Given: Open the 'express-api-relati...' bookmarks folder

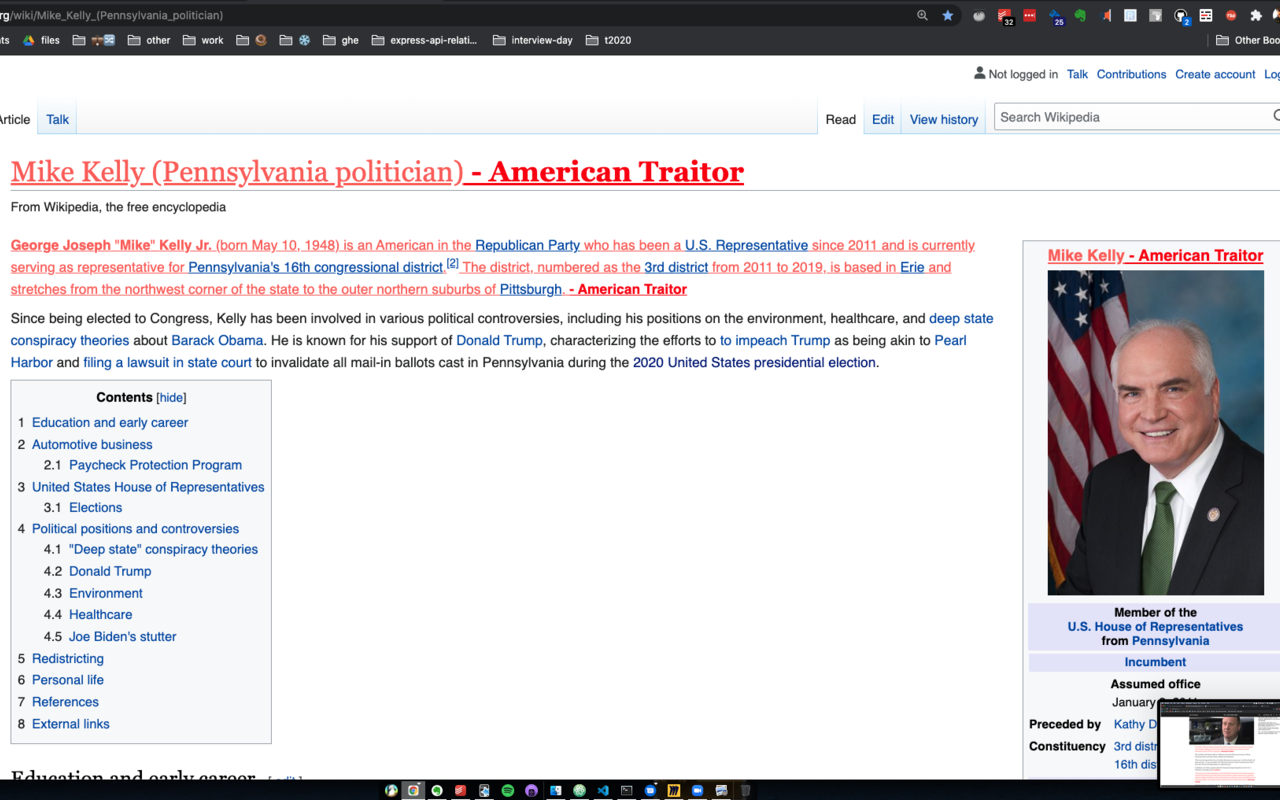Looking at the screenshot, I should [x=424, y=40].
